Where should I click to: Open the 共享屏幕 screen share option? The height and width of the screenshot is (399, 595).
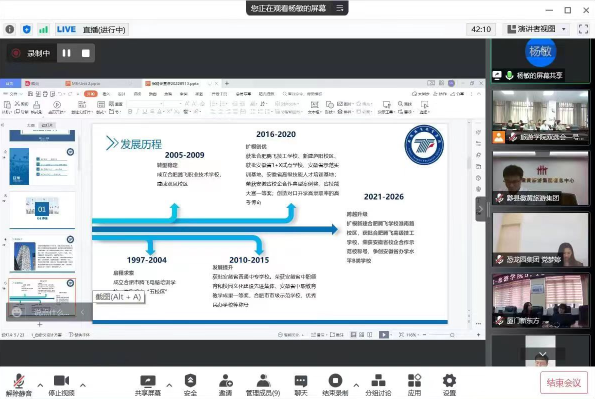tap(148, 381)
